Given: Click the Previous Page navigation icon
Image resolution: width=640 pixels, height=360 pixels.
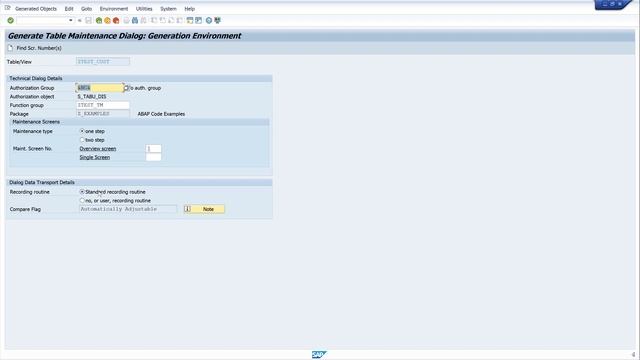Looking at the screenshot, I should click(x=162, y=20).
